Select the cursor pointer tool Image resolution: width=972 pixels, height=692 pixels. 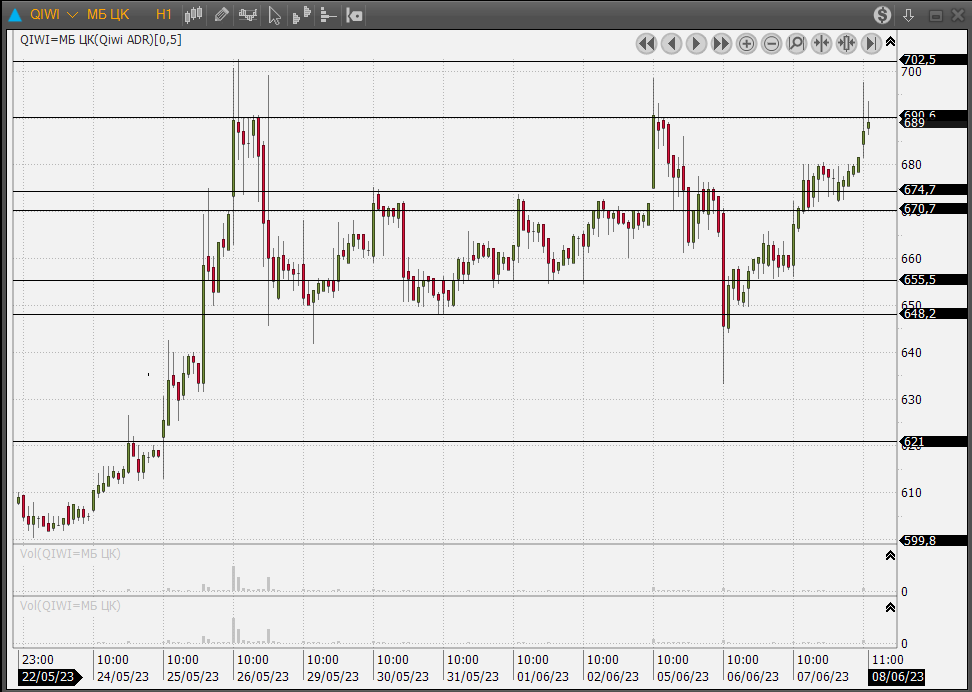pyautogui.click(x=275, y=15)
